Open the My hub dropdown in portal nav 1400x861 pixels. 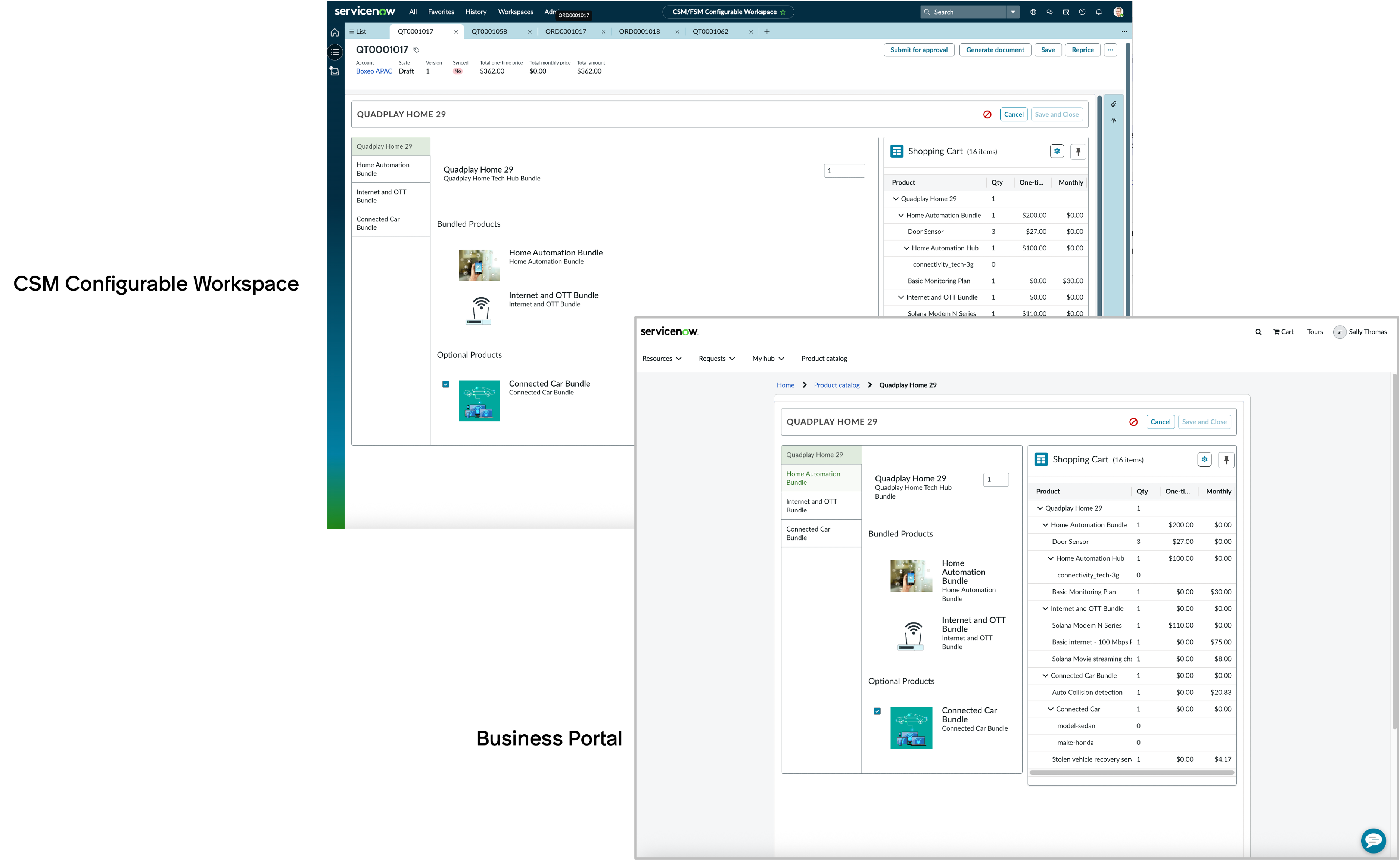click(x=768, y=359)
